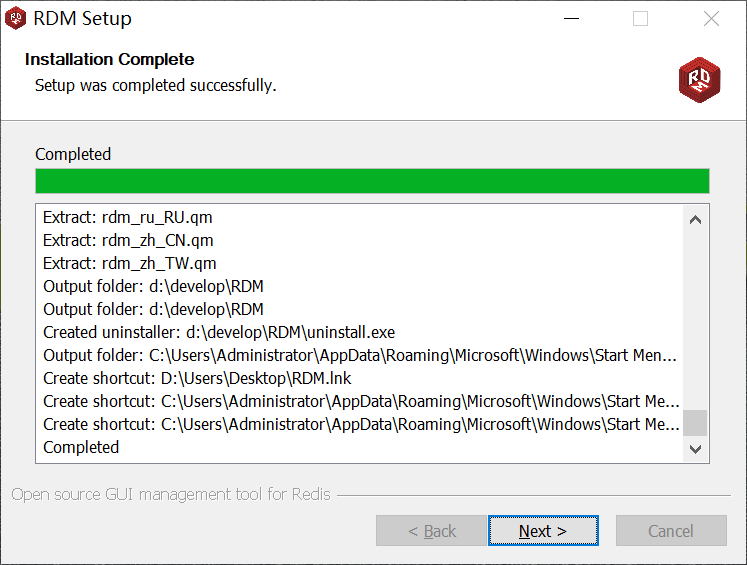Click the RDM icon in title bar
This screenshot has height=565, width=747.
pos(16,18)
